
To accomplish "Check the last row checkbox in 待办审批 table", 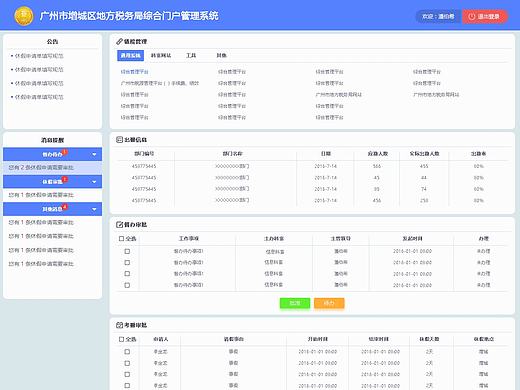I will tap(127, 285).
